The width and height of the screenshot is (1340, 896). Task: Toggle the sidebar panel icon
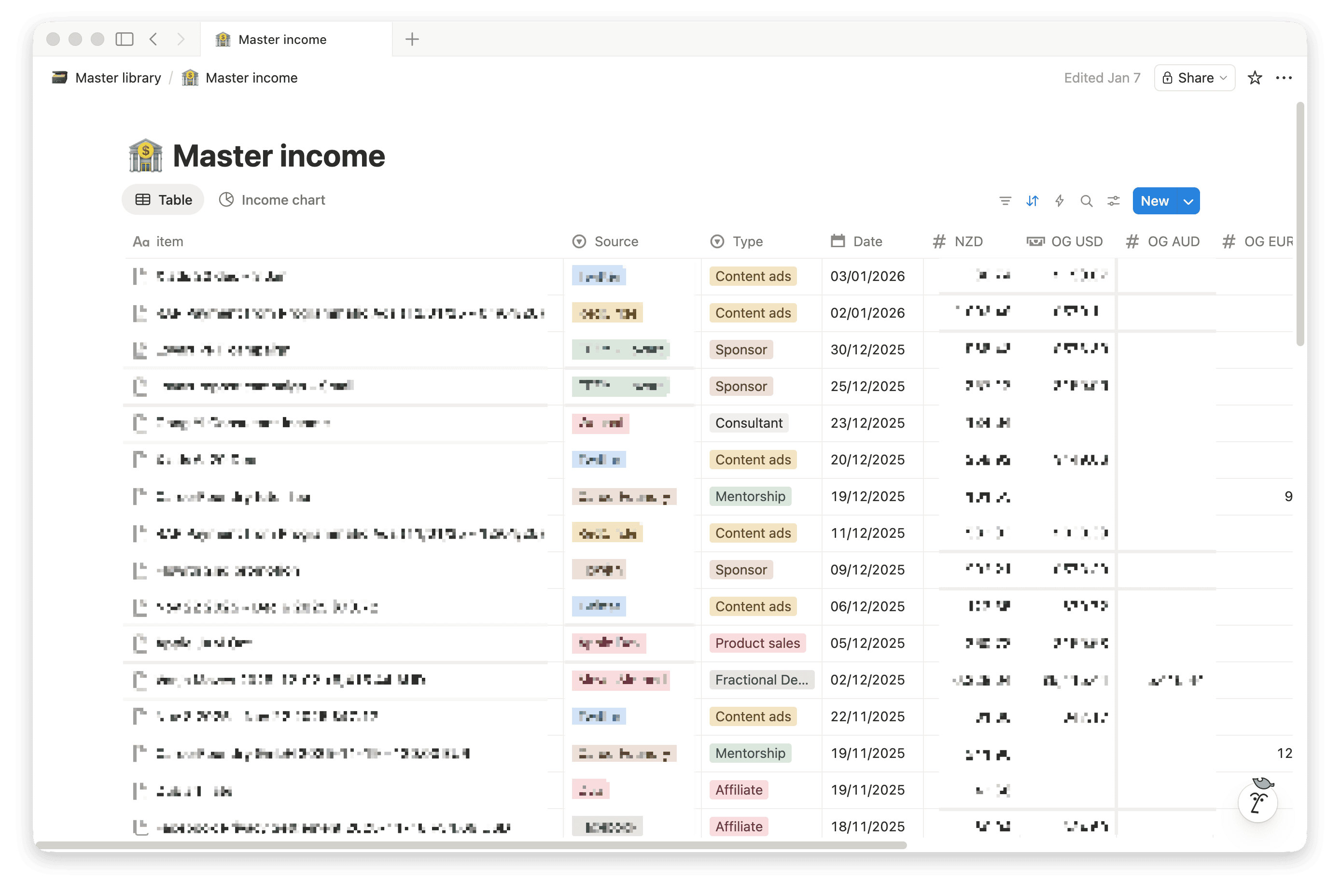(x=124, y=39)
